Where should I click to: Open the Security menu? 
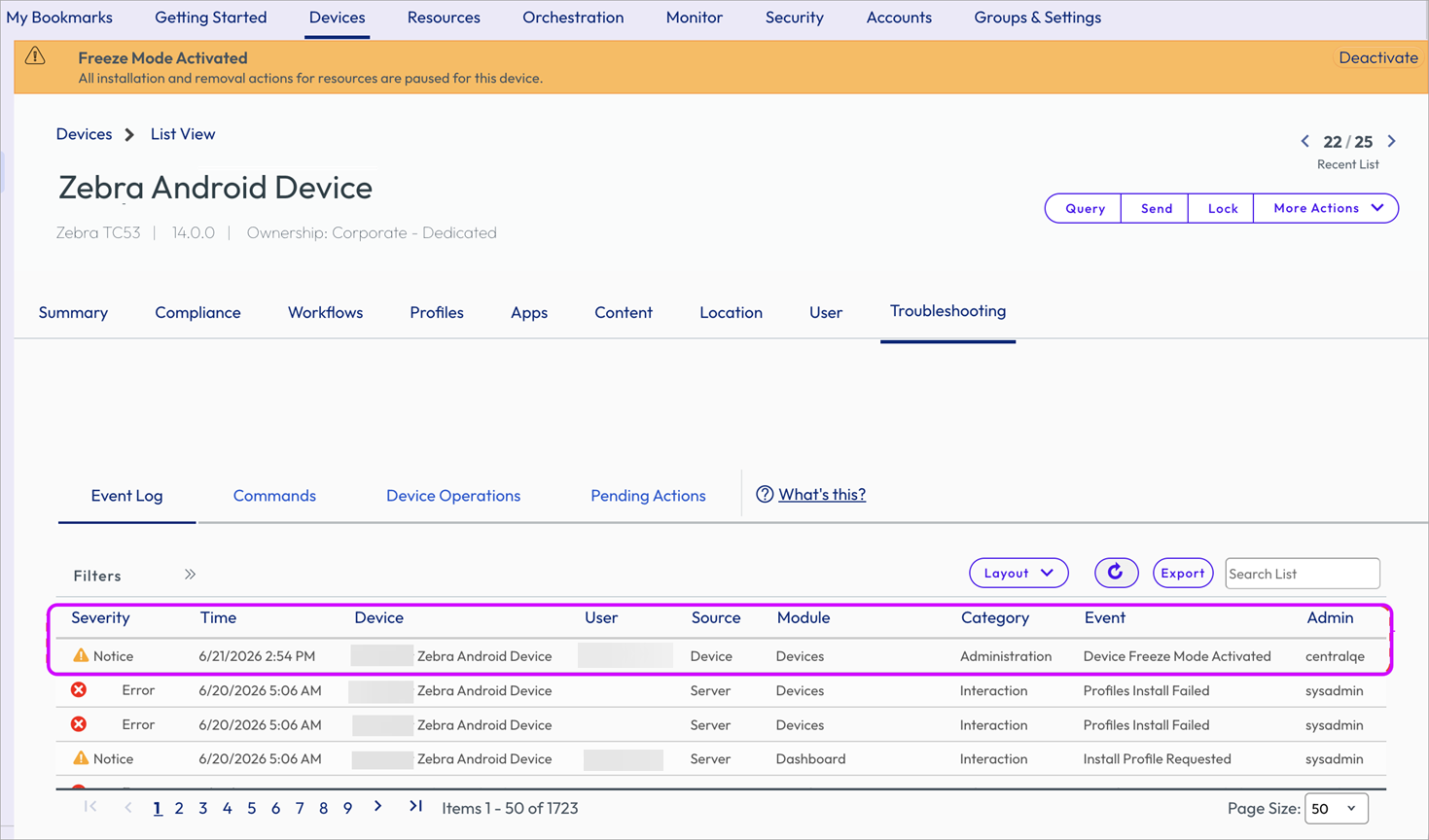click(794, 17)
